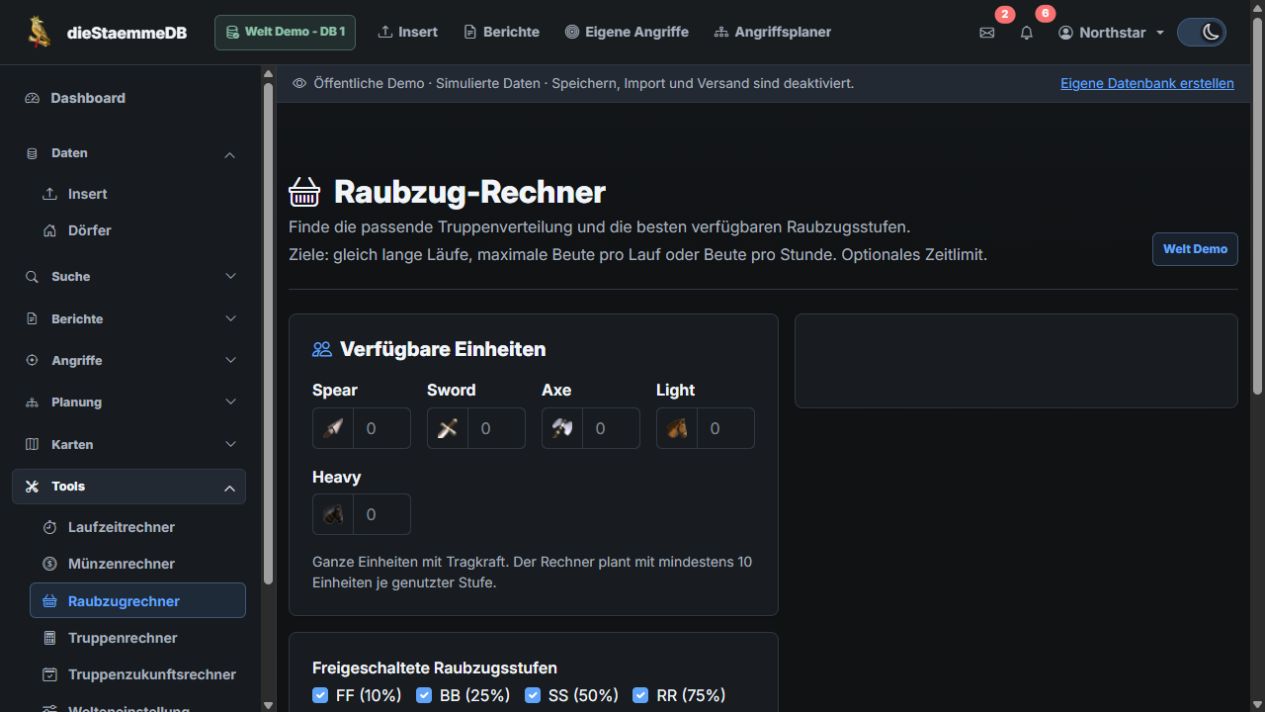Focus the Spear quantity field

pos(382,428)
